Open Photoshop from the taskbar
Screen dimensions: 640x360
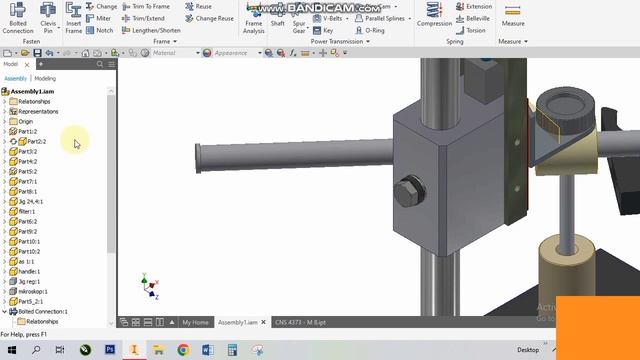pyautogui.click(x=110, y=350)
